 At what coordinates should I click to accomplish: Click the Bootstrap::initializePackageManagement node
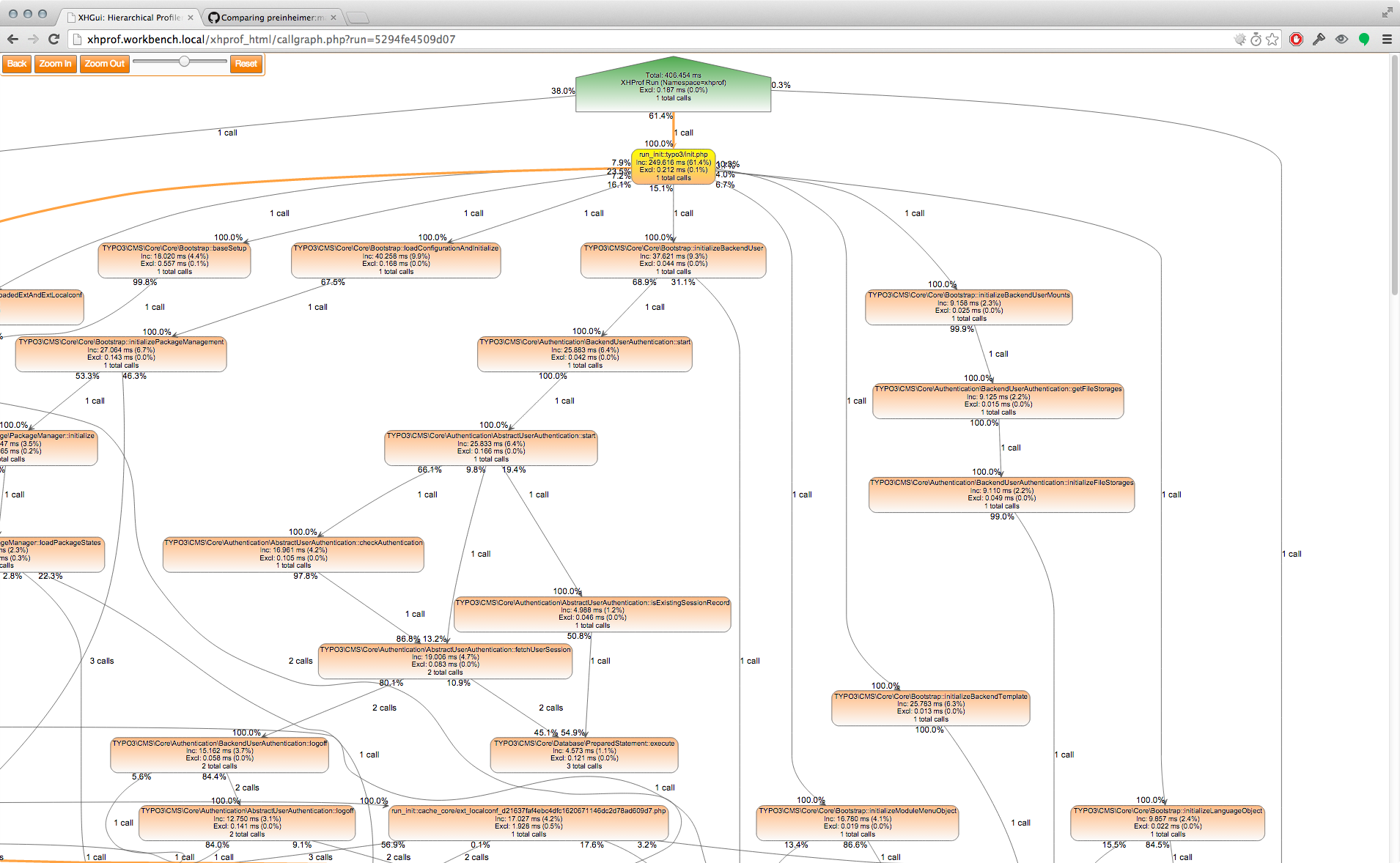tap(121, 354)
